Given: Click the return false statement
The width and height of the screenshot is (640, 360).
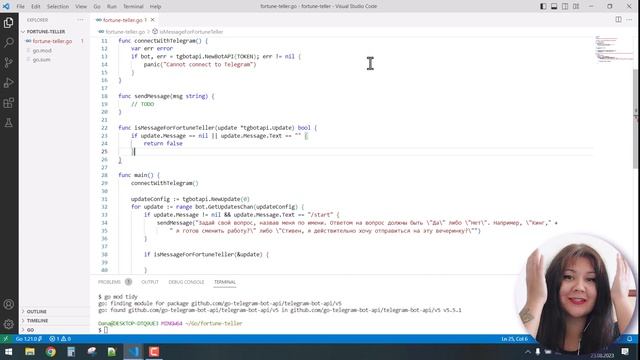Looking at the screenshot, I should (163, 144).
